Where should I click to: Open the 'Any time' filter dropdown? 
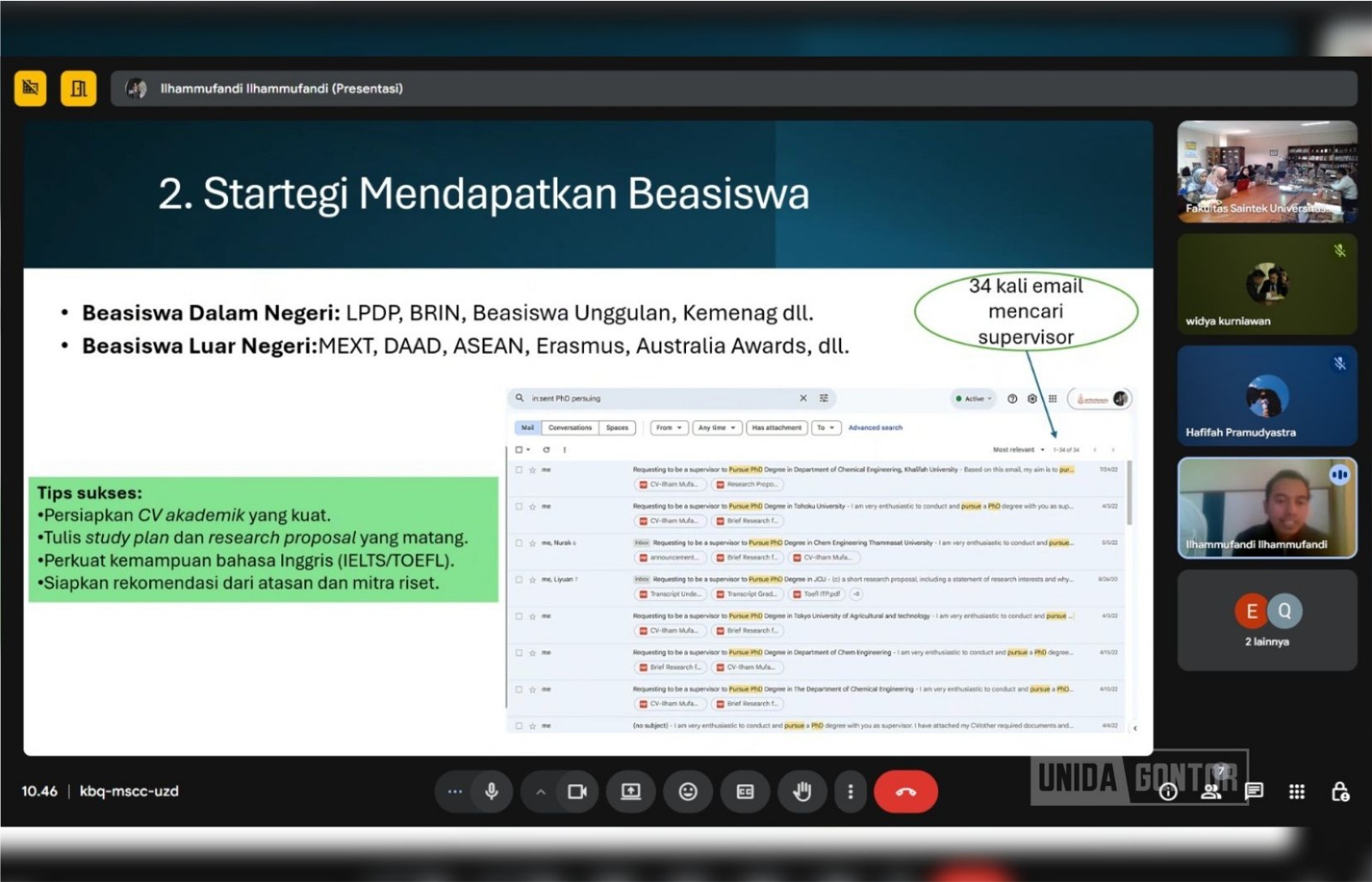click(718, 427)
